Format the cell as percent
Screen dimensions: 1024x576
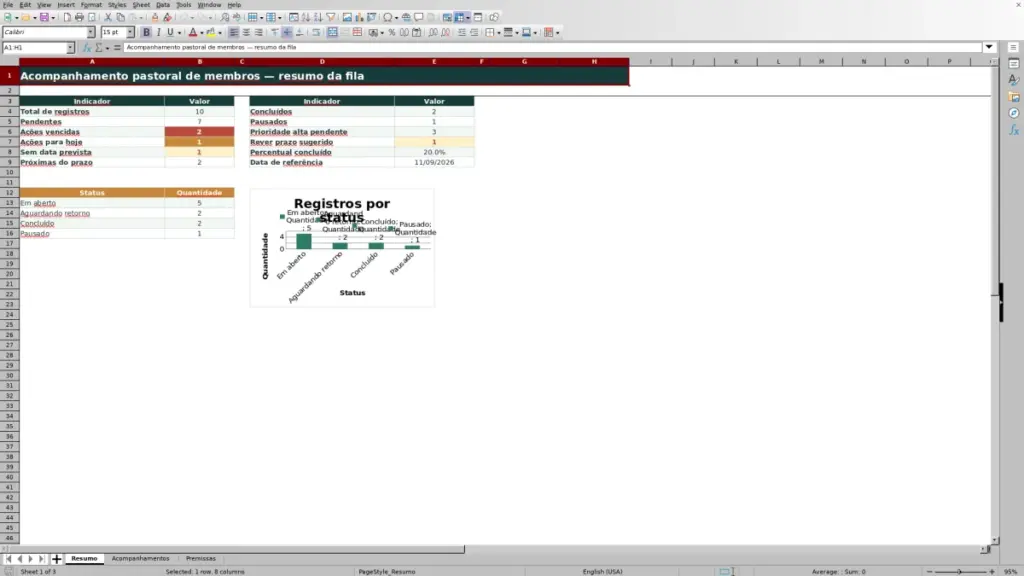[392, 33]
